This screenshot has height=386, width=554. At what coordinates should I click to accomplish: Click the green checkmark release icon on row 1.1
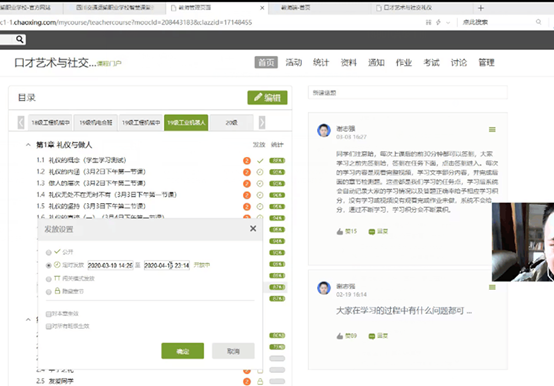260,161
